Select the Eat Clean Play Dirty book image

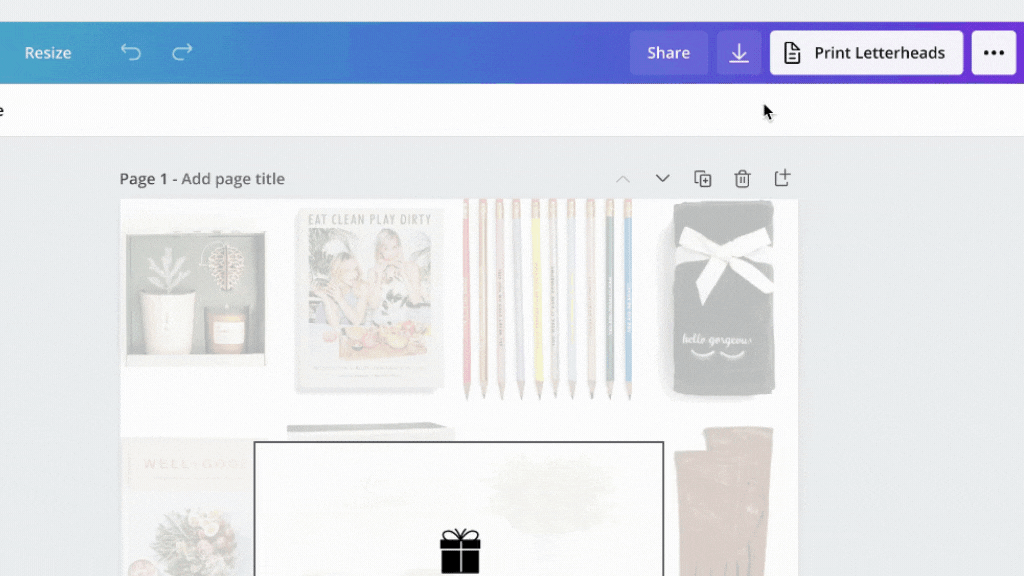[x=369, y=300]
